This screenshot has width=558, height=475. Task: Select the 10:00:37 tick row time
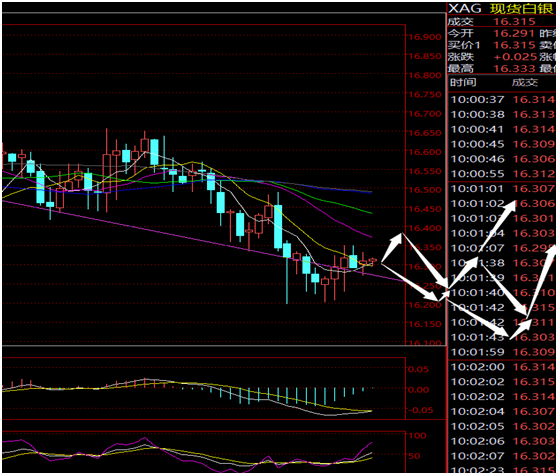478,100
